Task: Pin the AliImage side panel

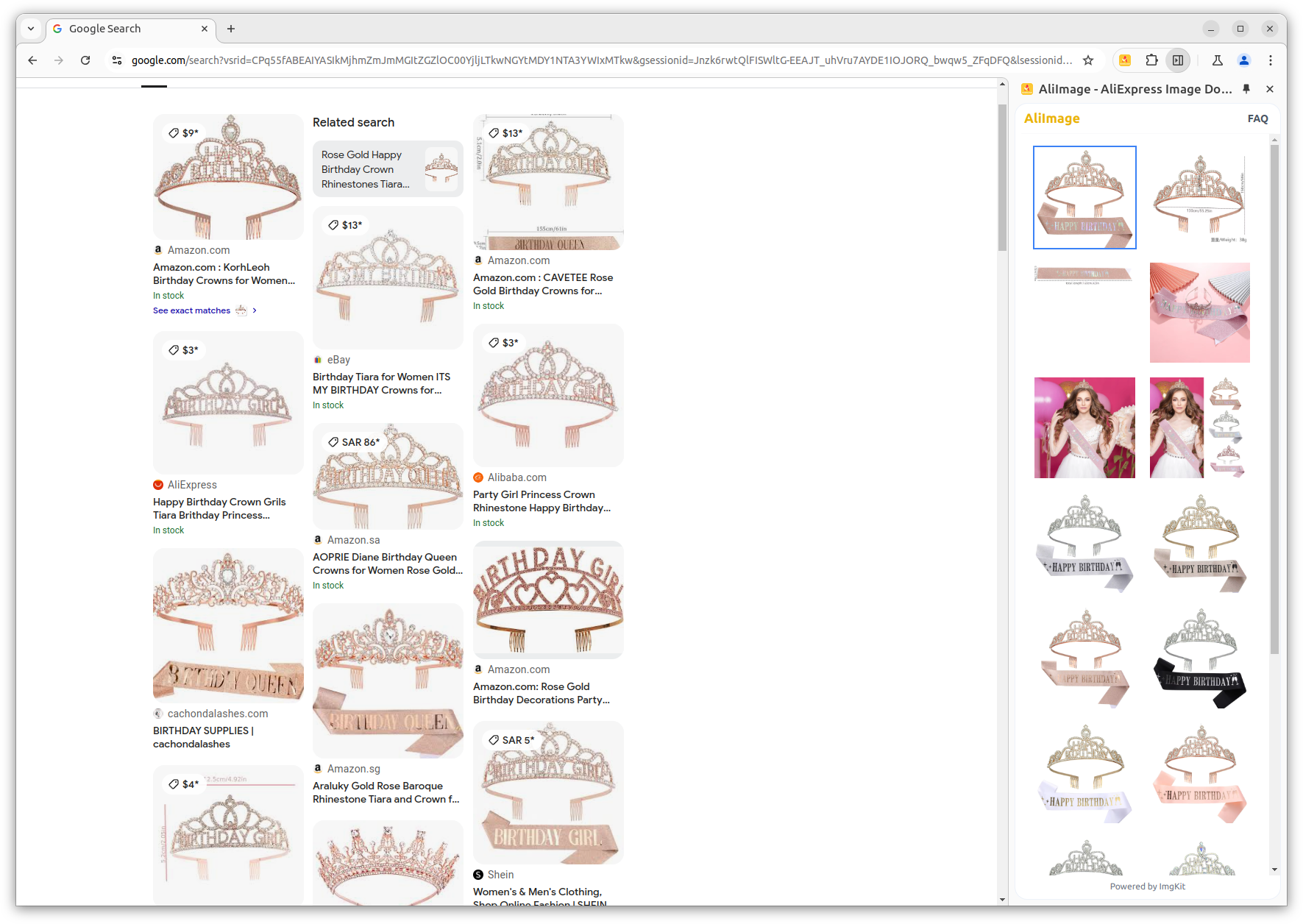Action: click(x=1246, y=89)
